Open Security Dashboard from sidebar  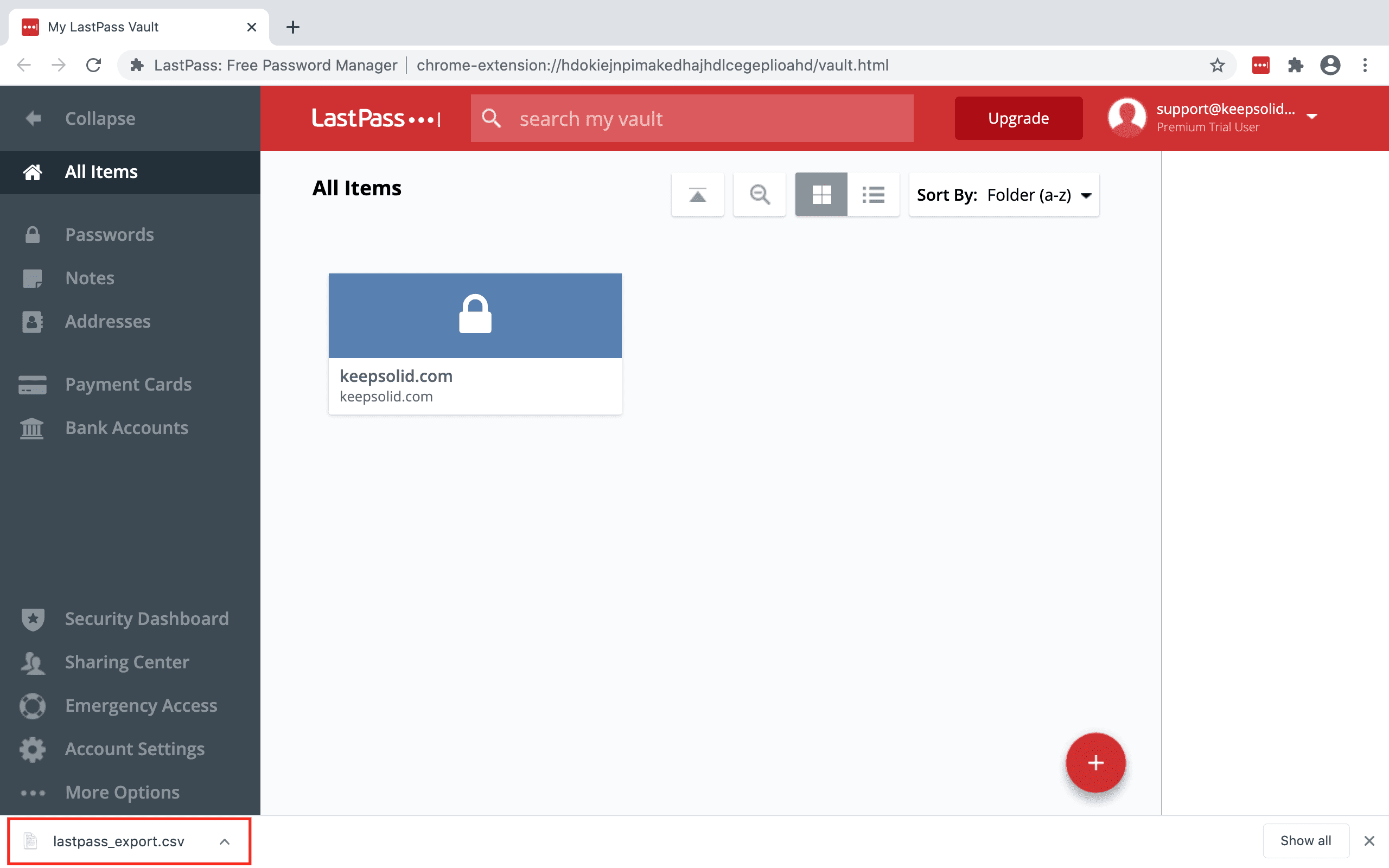pos(146,618)
